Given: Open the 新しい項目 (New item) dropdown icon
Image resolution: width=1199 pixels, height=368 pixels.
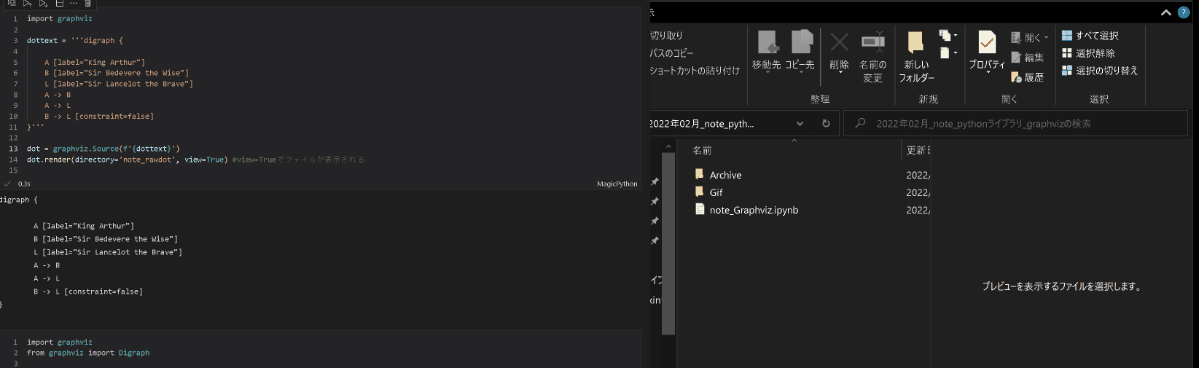Looking at the screenshot, I should point(948,36).
